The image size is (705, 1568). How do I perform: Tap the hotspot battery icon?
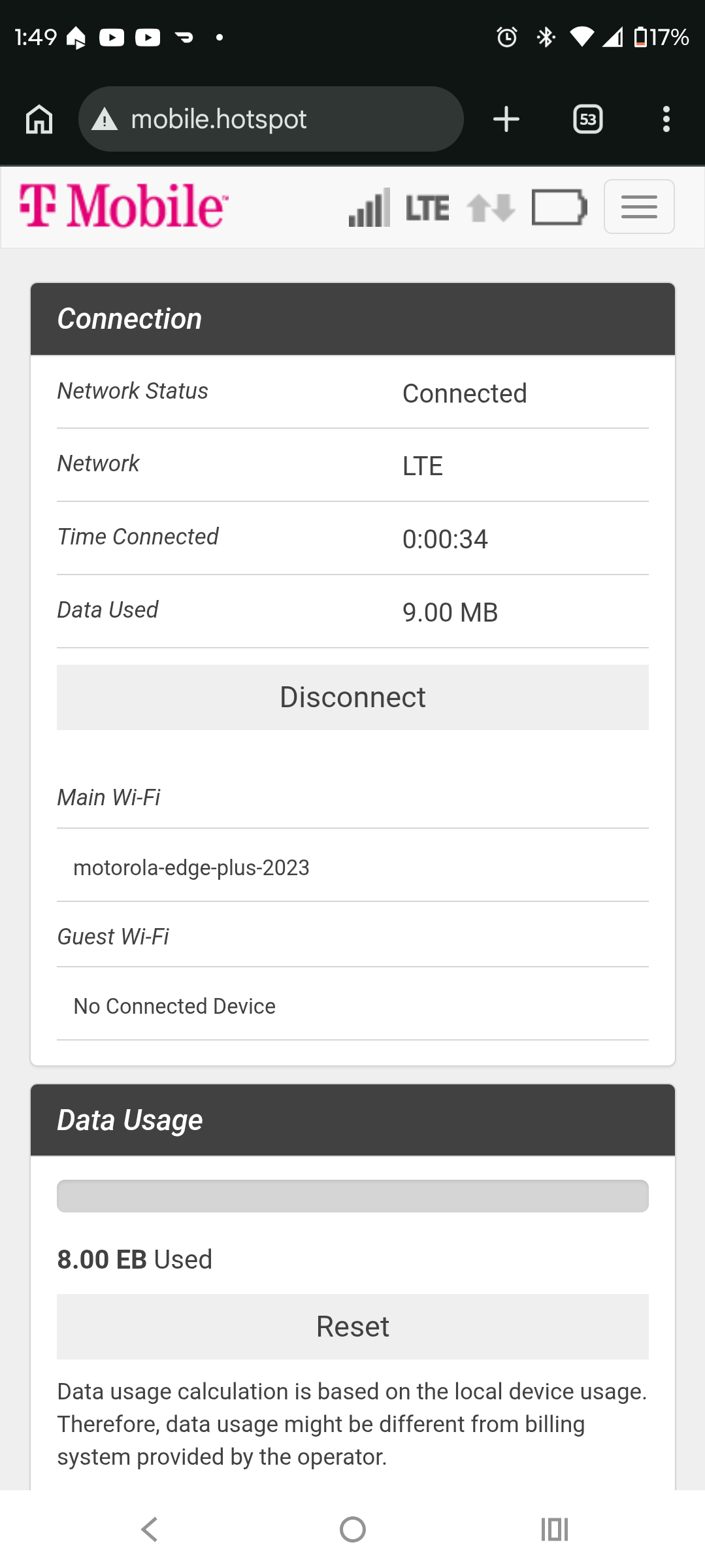(559, 208)
